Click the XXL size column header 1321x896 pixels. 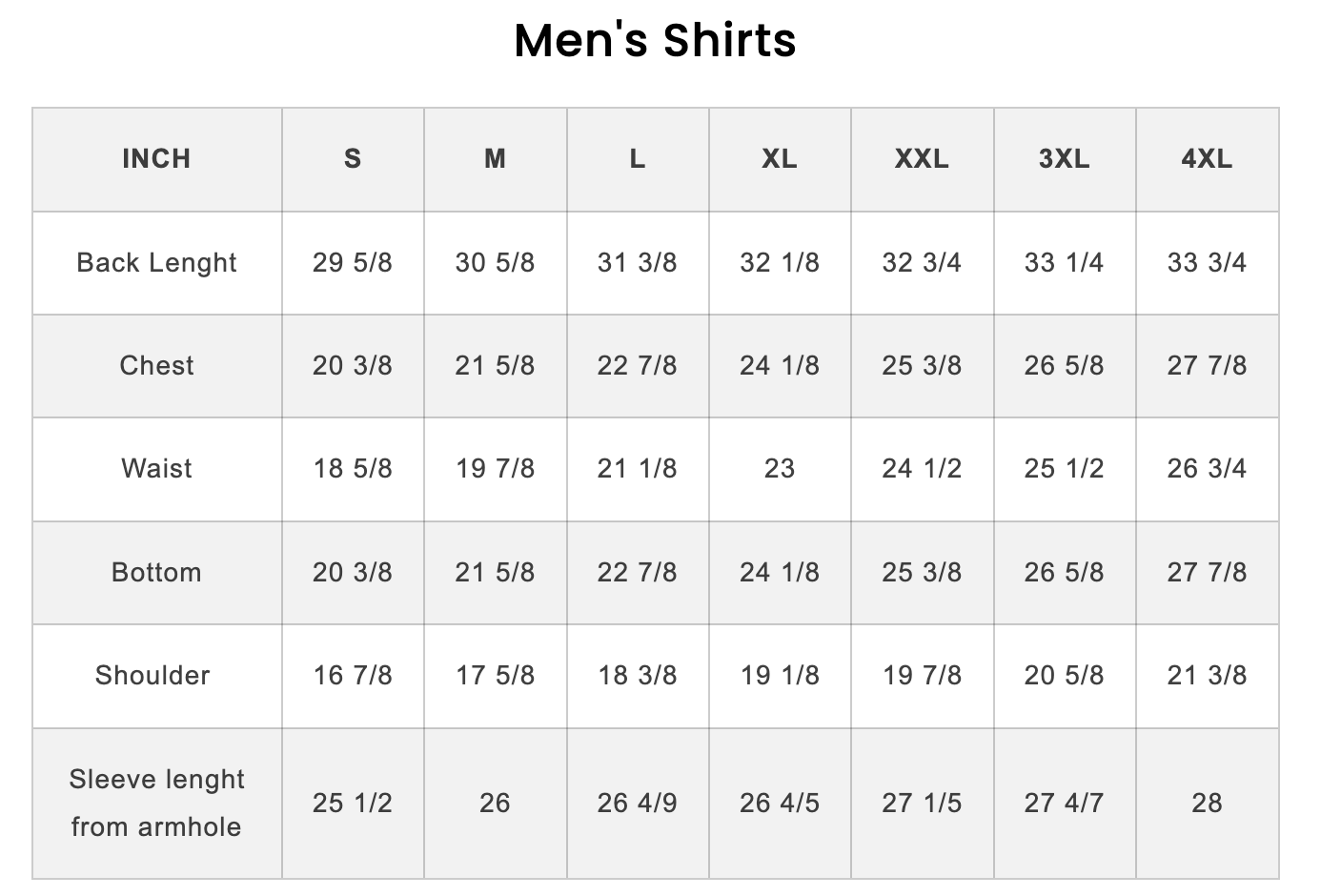922,158
